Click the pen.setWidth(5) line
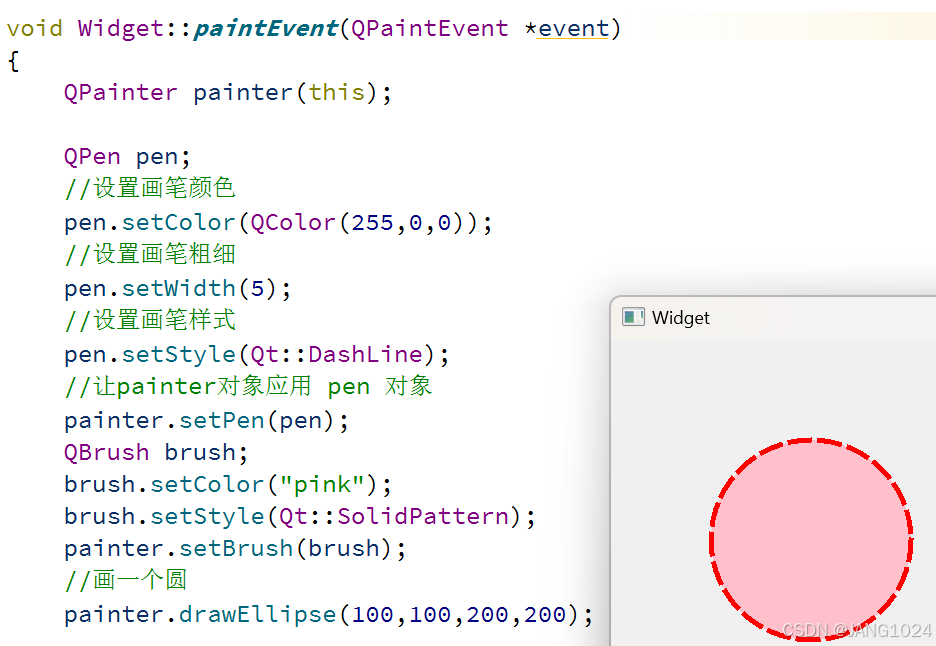The height and width of the screenshot is (646, 936). tap(177, 289)
